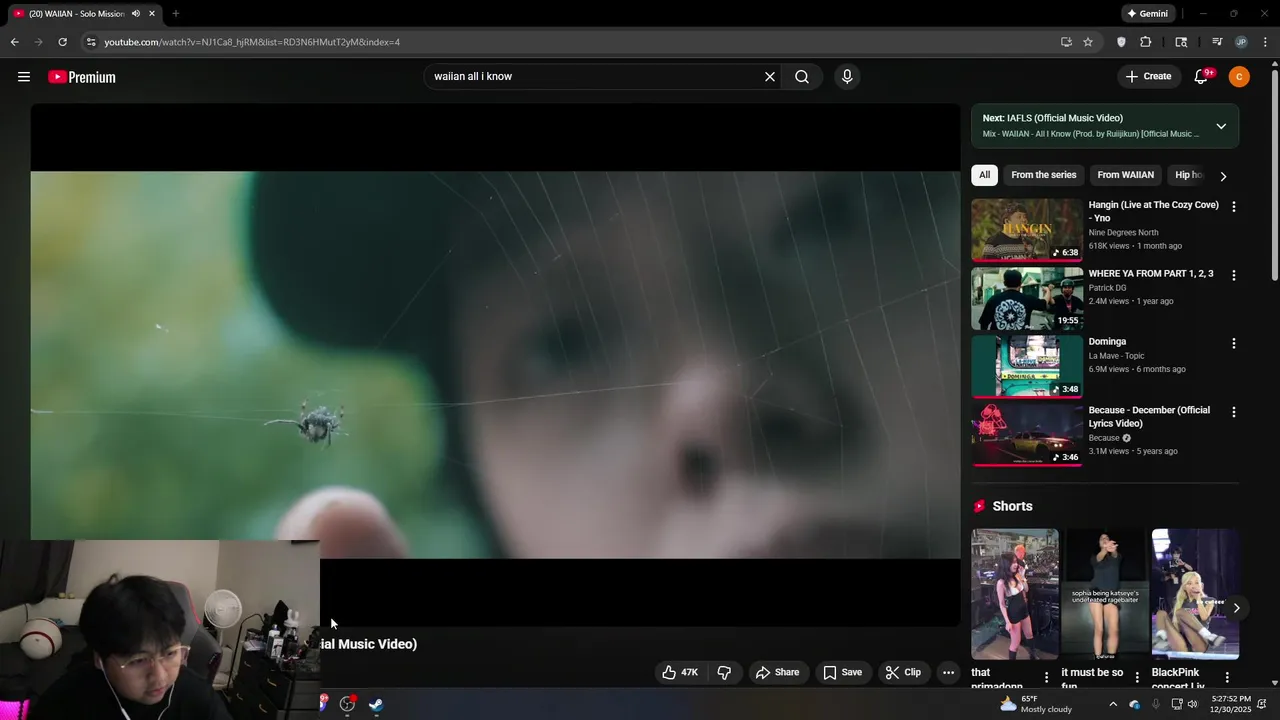
Task: Dislike the video
Action: pyautogui.click(x=725, y=673)
